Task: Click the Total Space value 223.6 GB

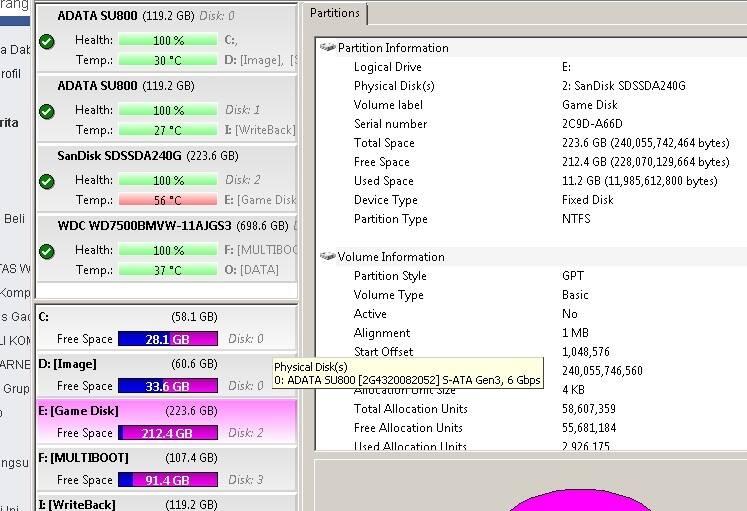Action: tap(646, 143)
